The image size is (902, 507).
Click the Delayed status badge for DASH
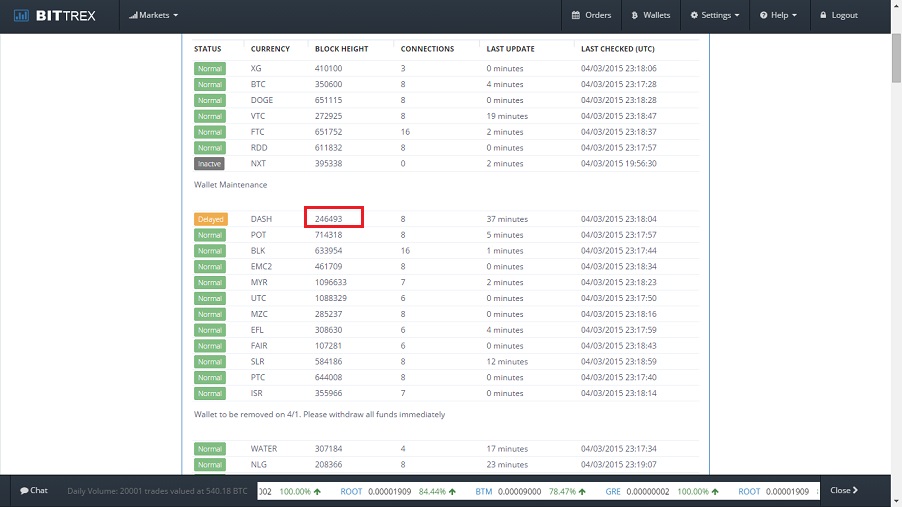(x=211, y=219)
